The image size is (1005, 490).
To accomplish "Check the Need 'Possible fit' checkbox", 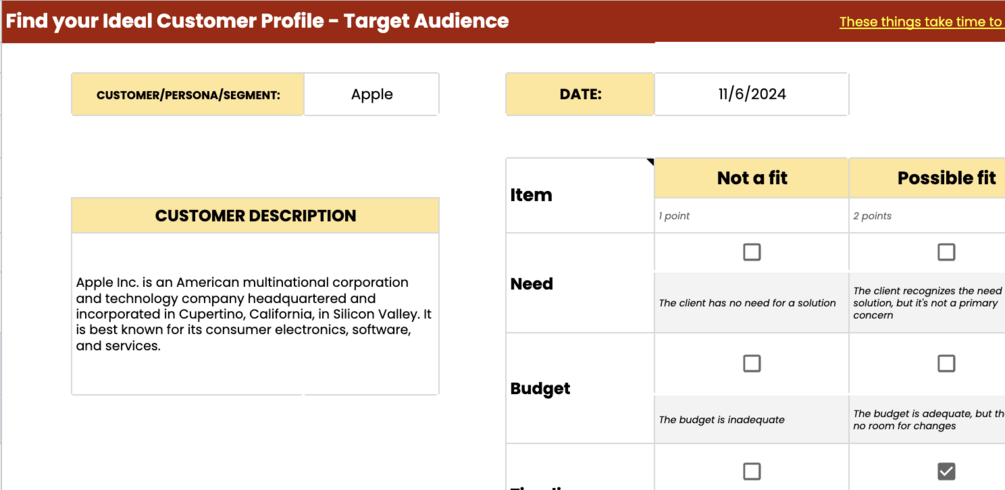I will [946, 252].
